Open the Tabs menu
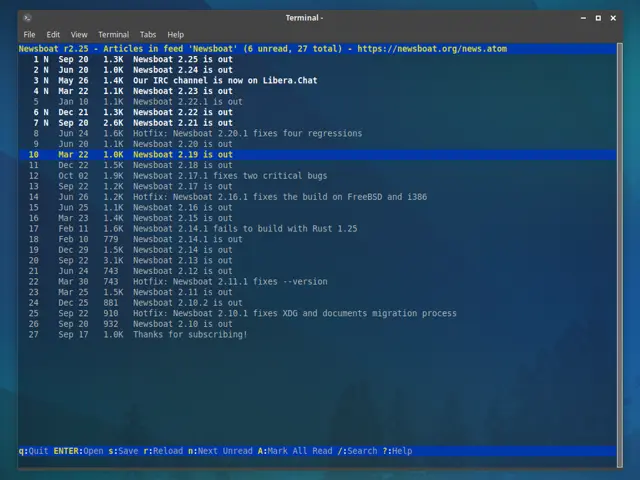Viewport: 640px width, 480px height. [x=148, y=35]
